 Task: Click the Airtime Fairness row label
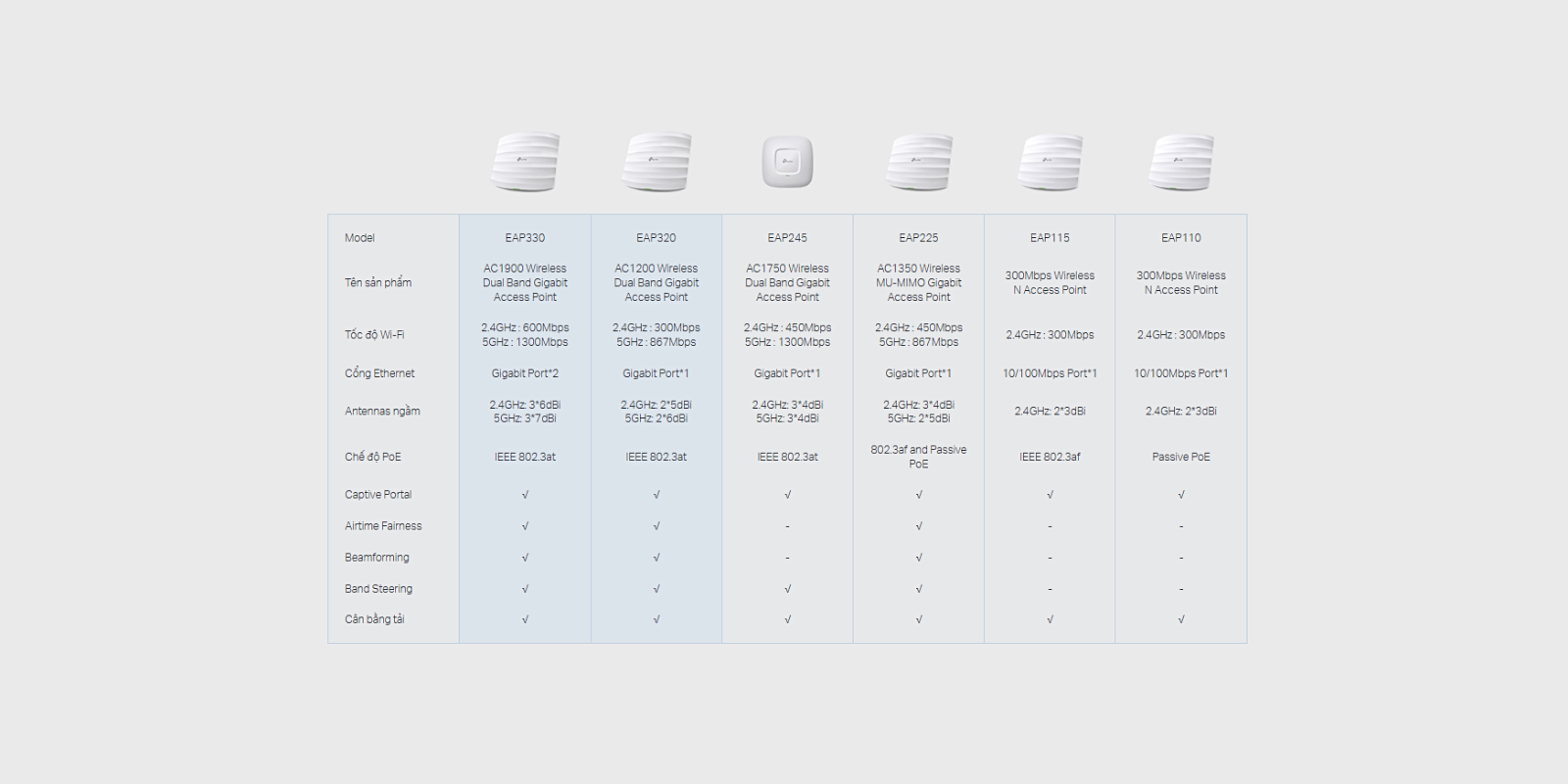coord(383,526)
